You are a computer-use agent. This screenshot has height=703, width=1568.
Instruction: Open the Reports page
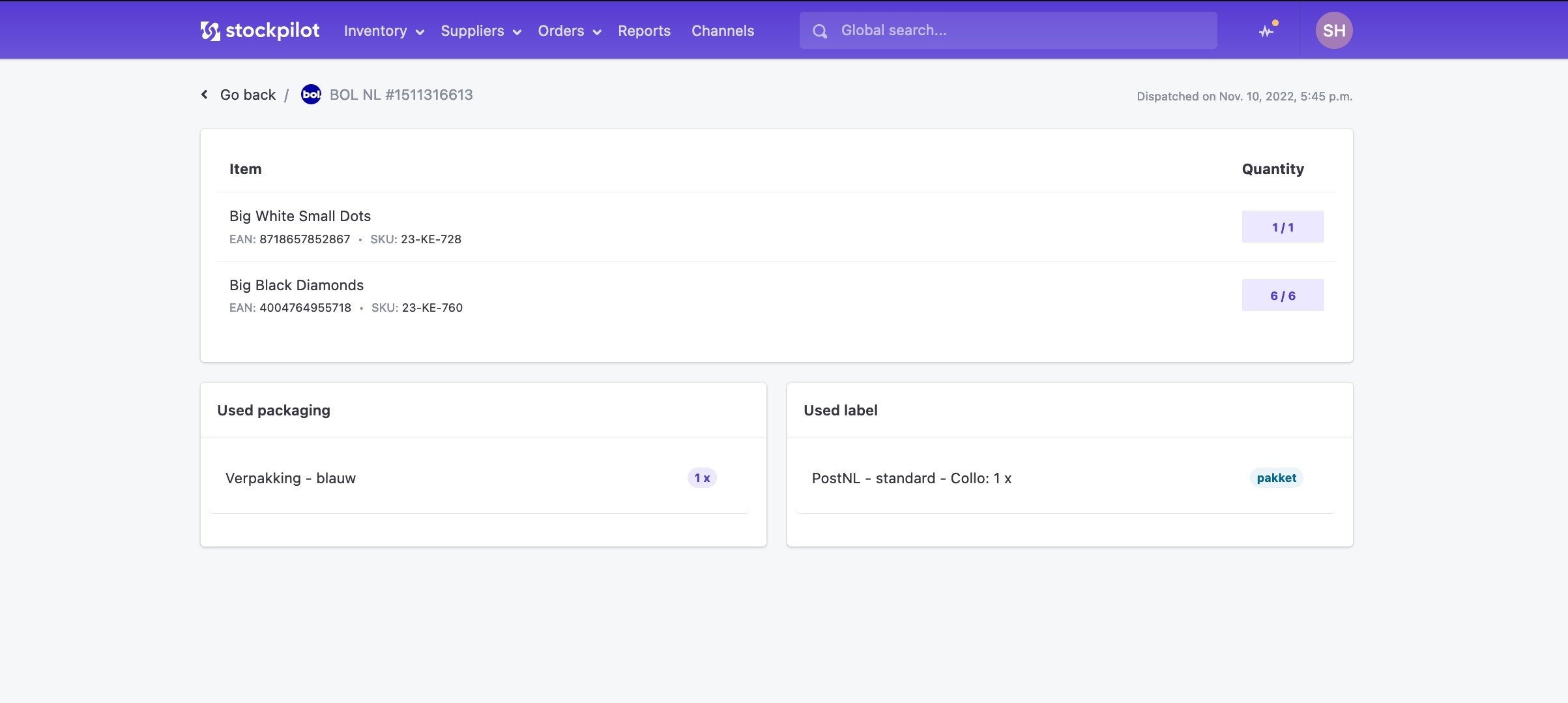coord(644,31)
